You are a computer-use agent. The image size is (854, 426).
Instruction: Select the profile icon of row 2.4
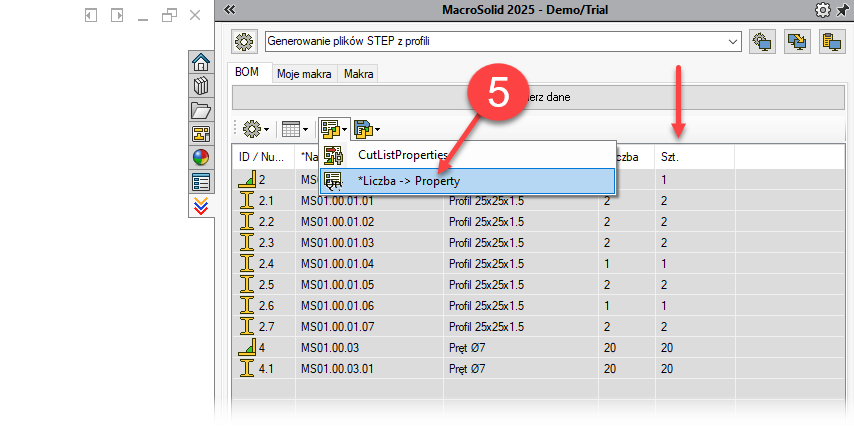(x=247, y=264)
